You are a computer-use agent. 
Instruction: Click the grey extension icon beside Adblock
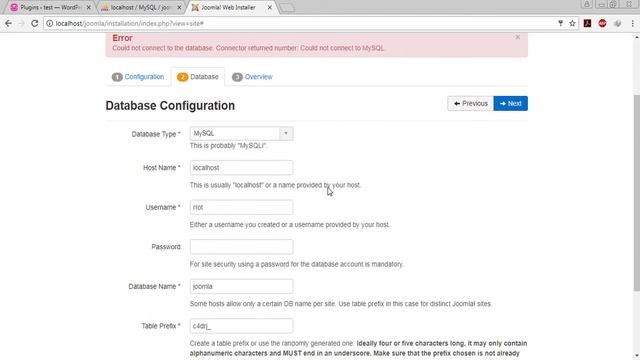tap(618, 24)
